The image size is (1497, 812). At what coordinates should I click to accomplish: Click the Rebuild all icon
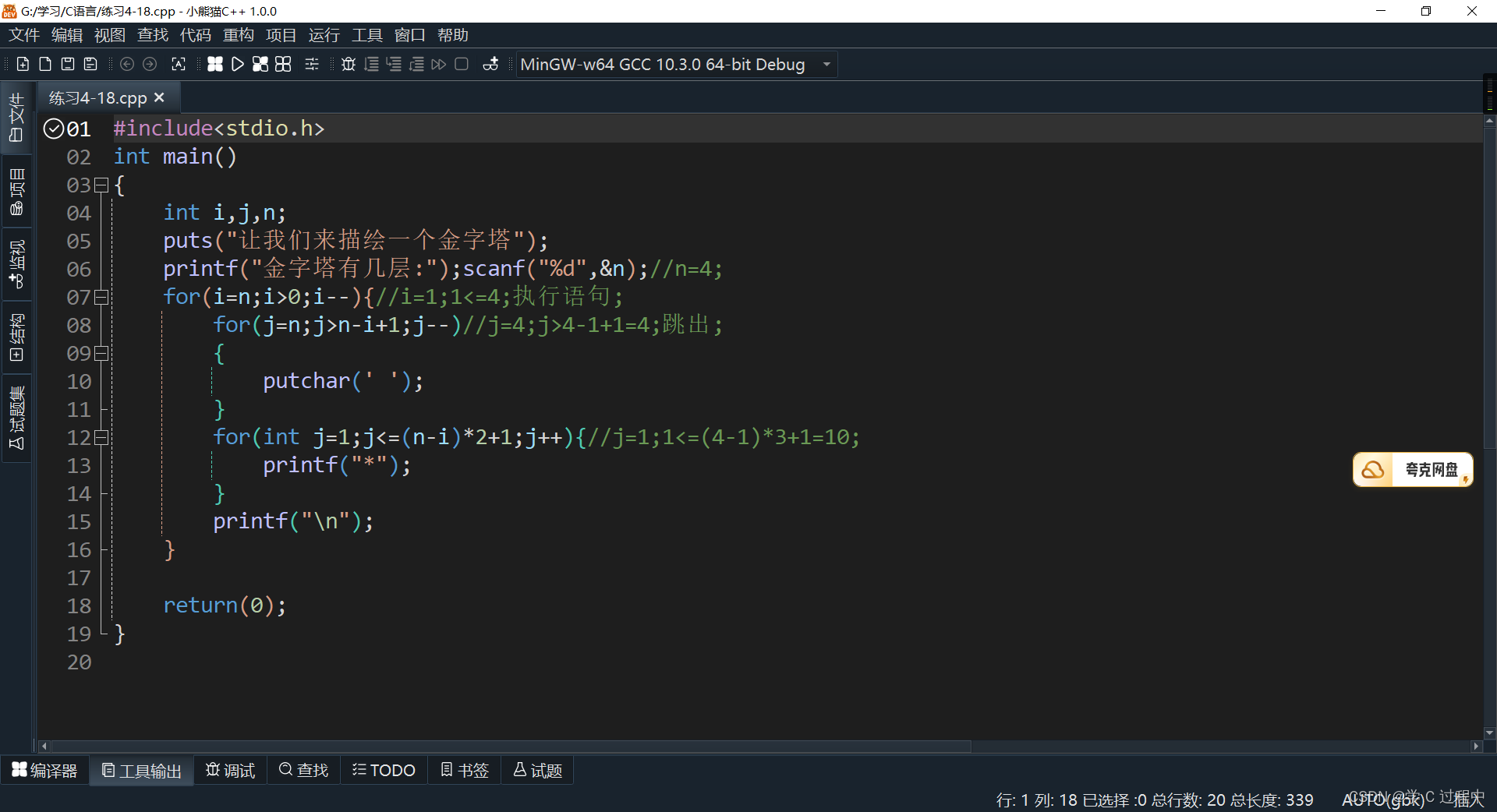[x=283, y=64]
